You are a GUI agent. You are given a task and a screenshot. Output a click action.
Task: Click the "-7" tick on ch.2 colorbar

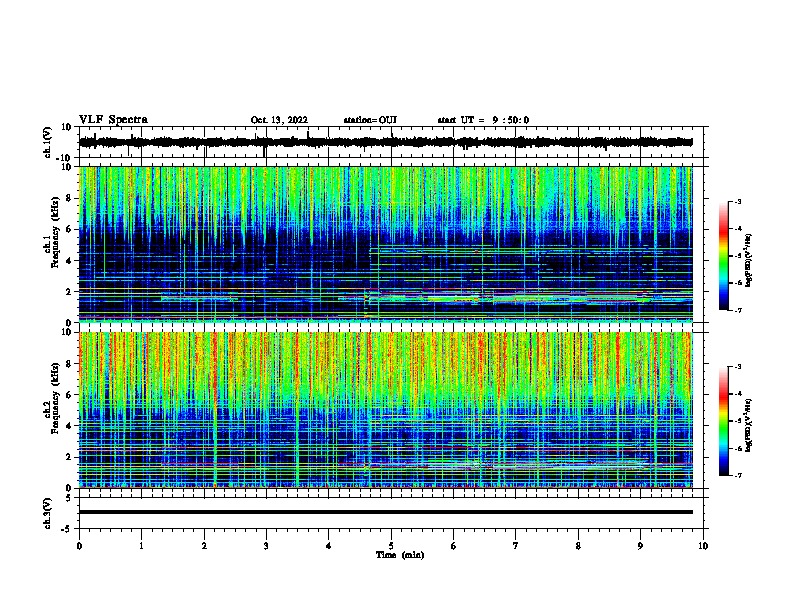738,476
